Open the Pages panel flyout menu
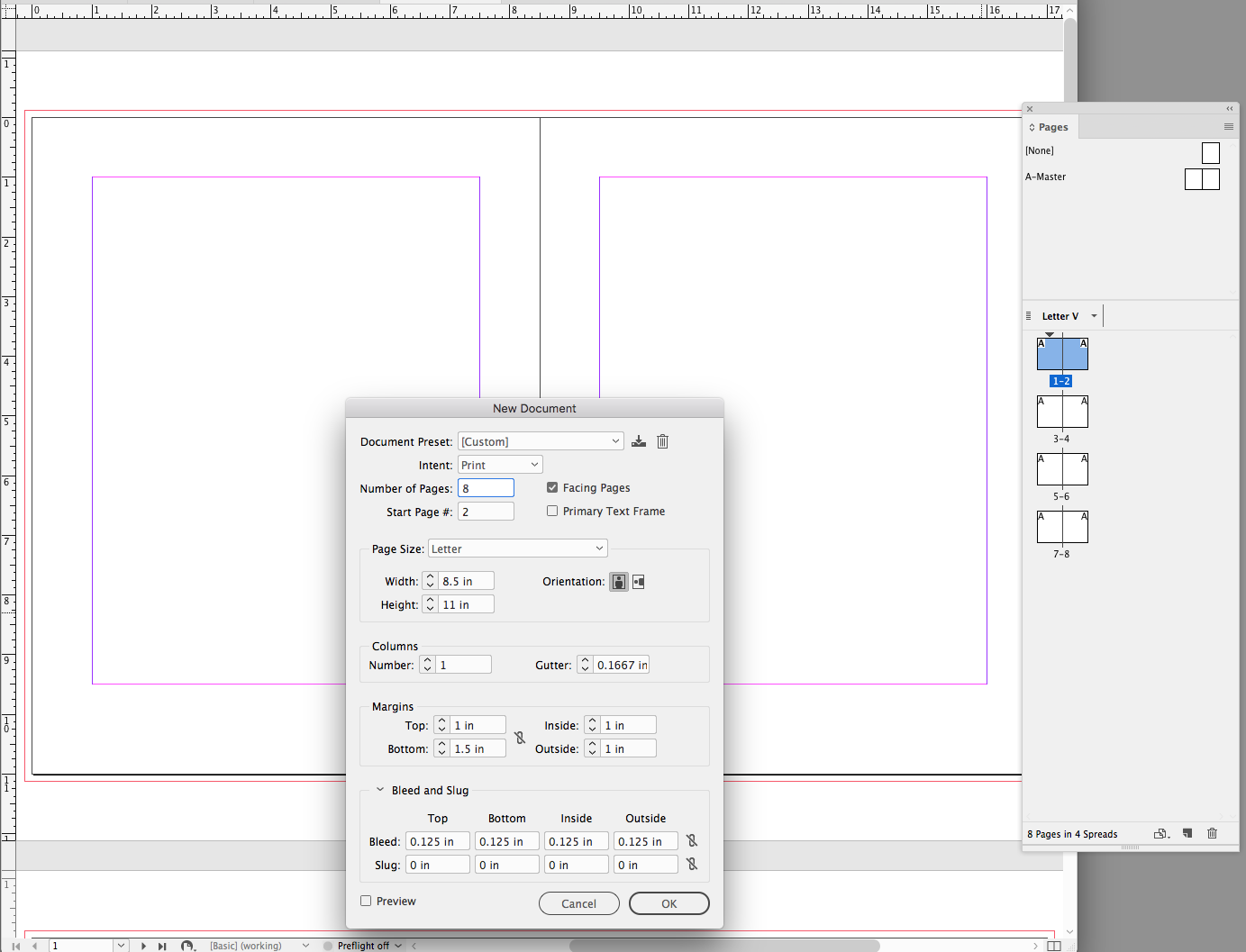Viewport: 1246px width, 952px height. (1229, 126)
